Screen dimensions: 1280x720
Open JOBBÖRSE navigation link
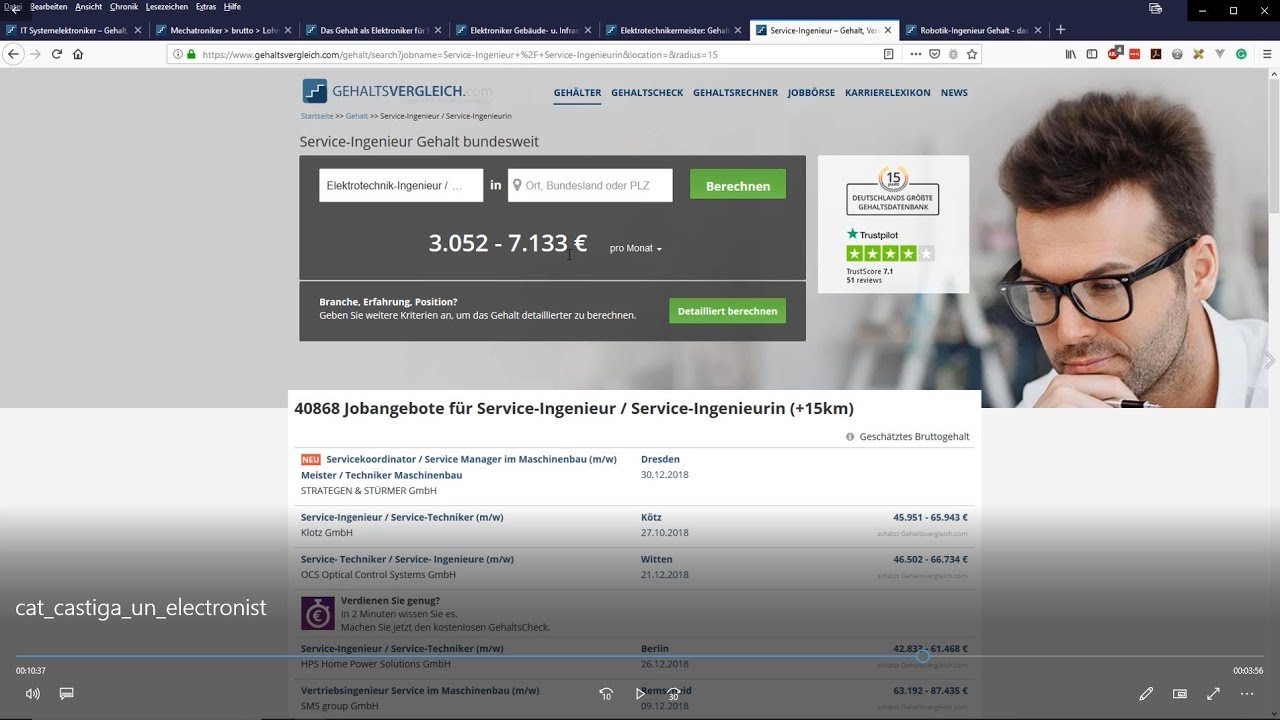pyautogui.click(x=811, y=93)
